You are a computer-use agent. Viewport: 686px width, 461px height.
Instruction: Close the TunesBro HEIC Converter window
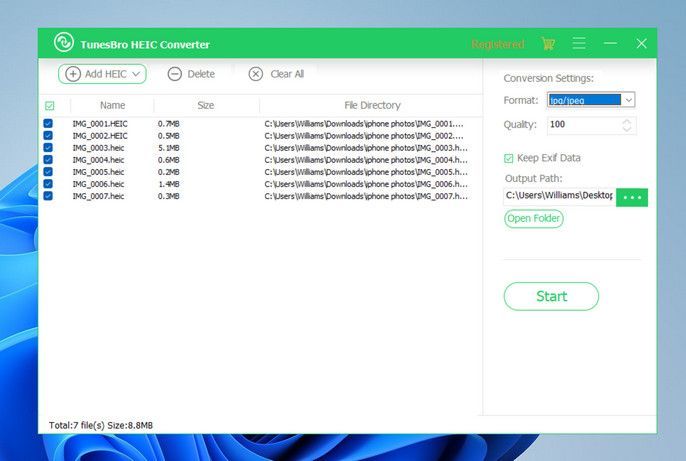coord(641,43)
